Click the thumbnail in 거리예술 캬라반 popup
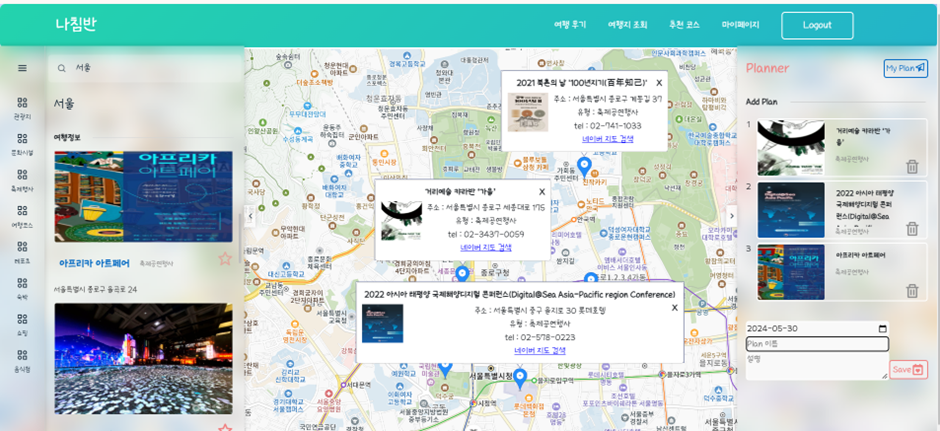This screenshot has height=431, width=940. tap(401, 221)
